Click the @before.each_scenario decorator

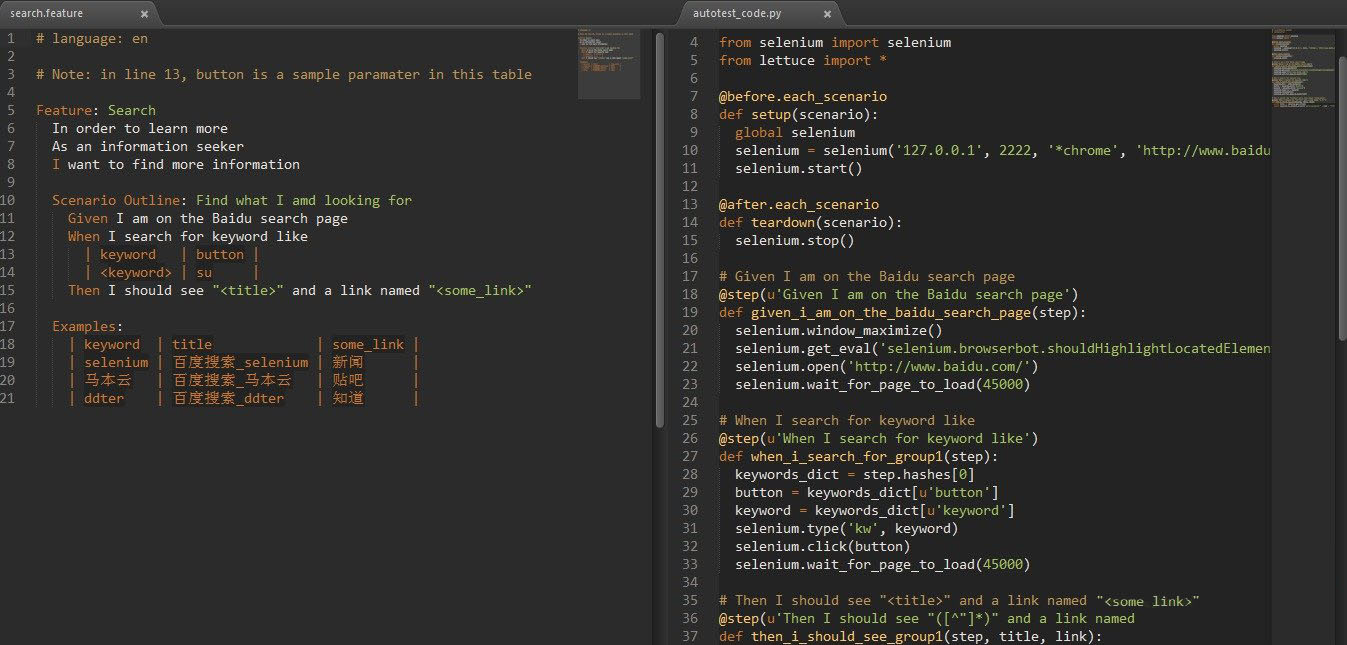tap(802, 96)
